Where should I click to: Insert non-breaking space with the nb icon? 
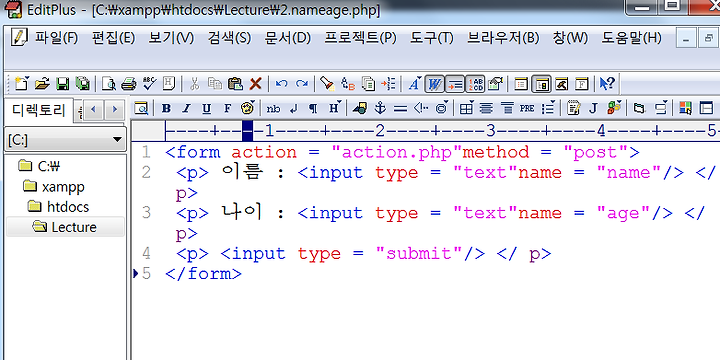pos(273,108)
